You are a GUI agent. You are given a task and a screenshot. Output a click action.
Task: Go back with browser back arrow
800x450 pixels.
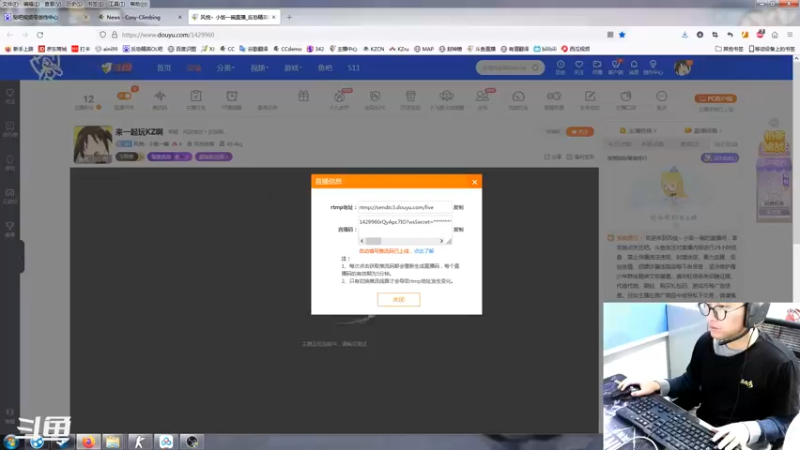tap(10, 35)
